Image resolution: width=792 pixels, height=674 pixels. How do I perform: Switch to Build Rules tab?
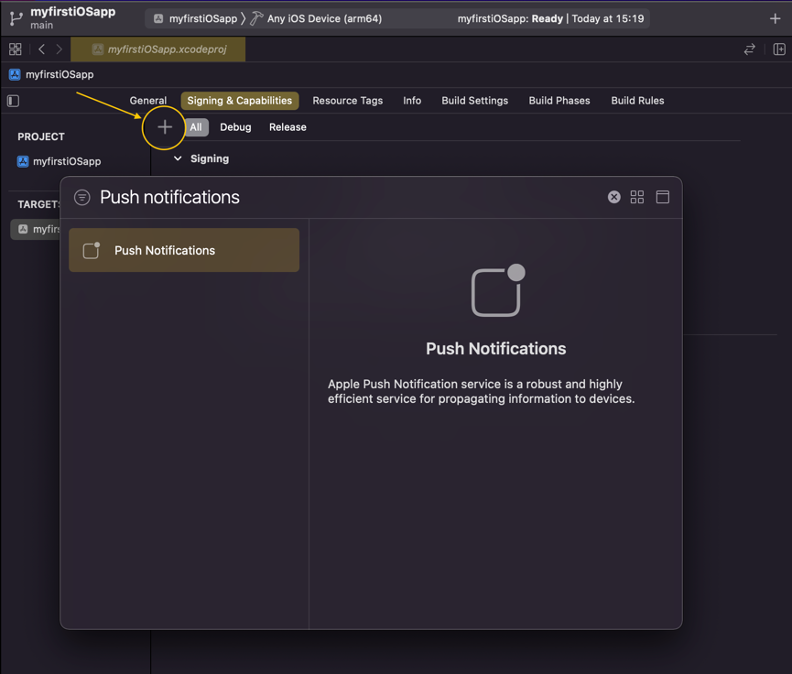click(637, 101)
